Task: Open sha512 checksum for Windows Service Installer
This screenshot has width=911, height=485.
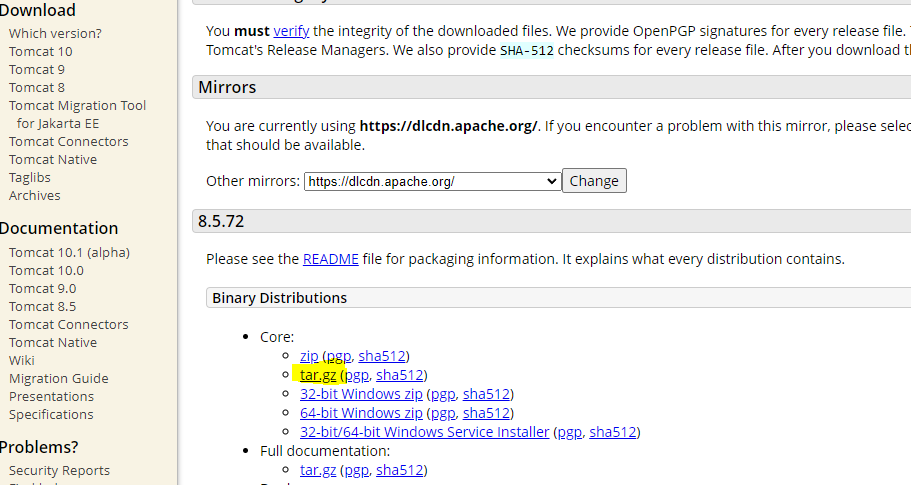Action: [x=613, y=432]
